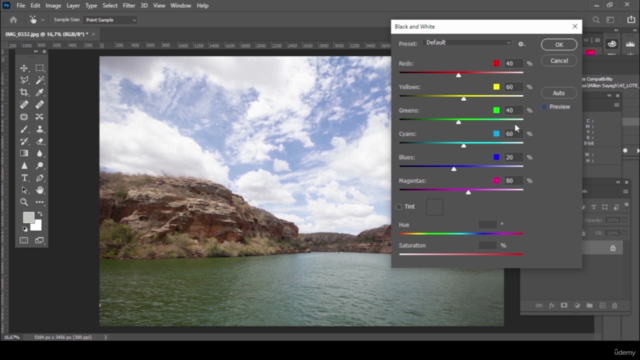Screen dimensions: 640x360
Task: Select the Pen tool
Action: pos(40,178)
